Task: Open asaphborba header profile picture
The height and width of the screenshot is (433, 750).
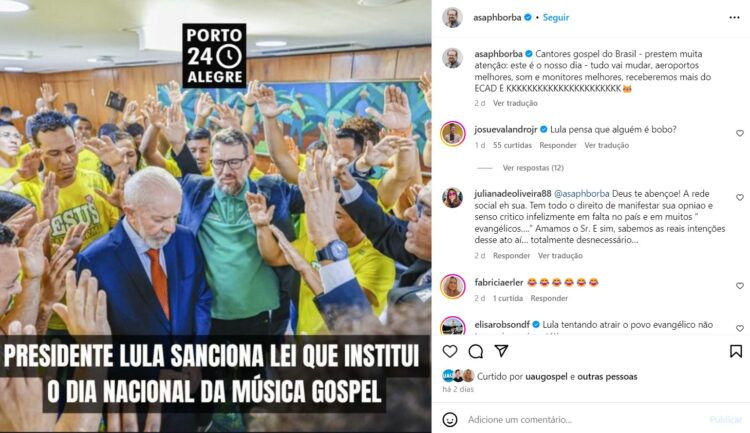Action: click(x=452, y=18)
